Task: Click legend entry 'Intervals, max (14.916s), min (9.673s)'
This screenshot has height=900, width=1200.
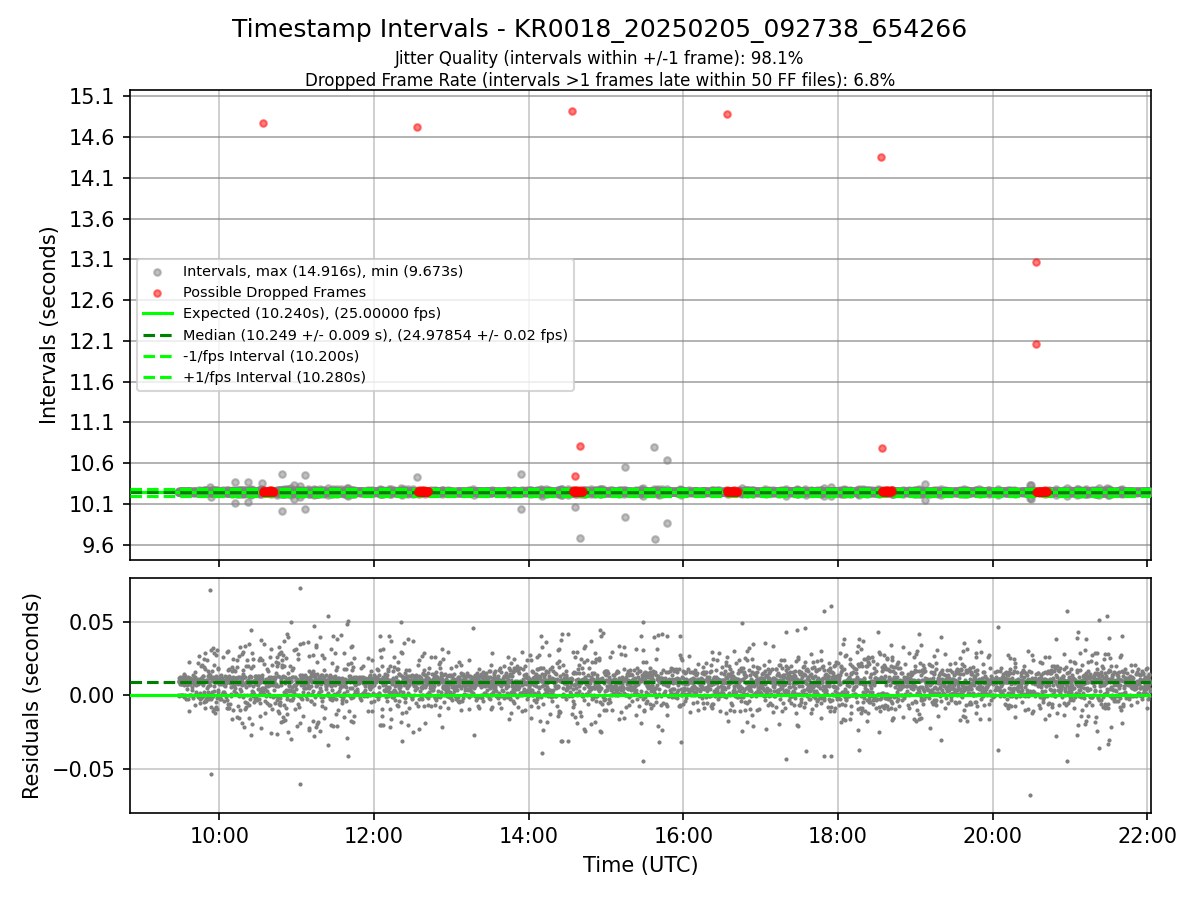Action: pos(322,271)
